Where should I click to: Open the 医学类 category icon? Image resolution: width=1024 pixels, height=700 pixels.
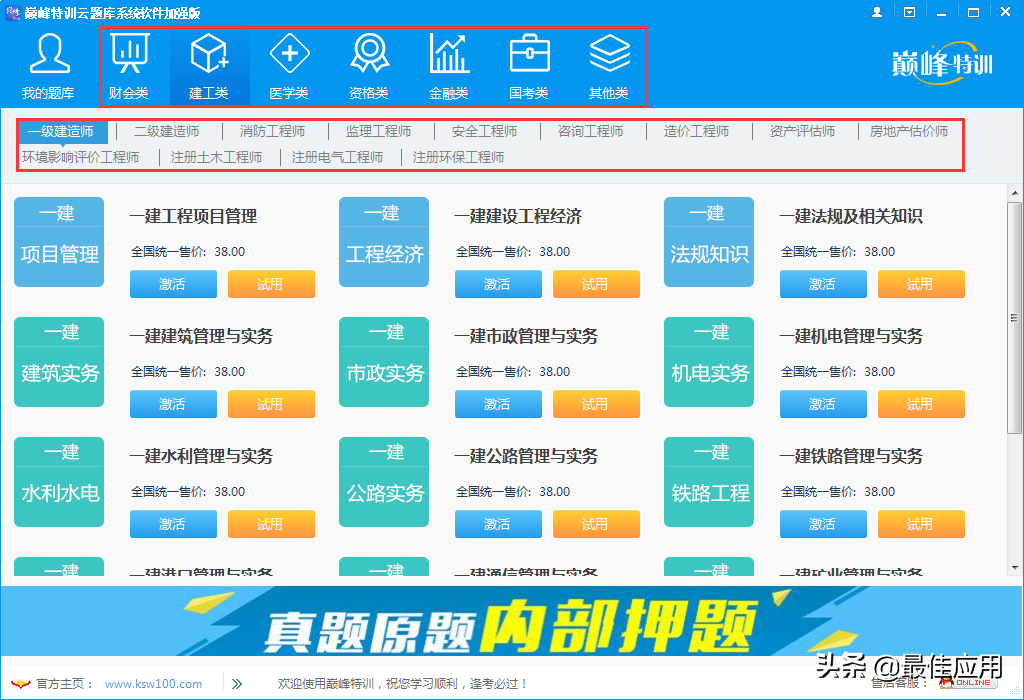click(x=289, y=54)
